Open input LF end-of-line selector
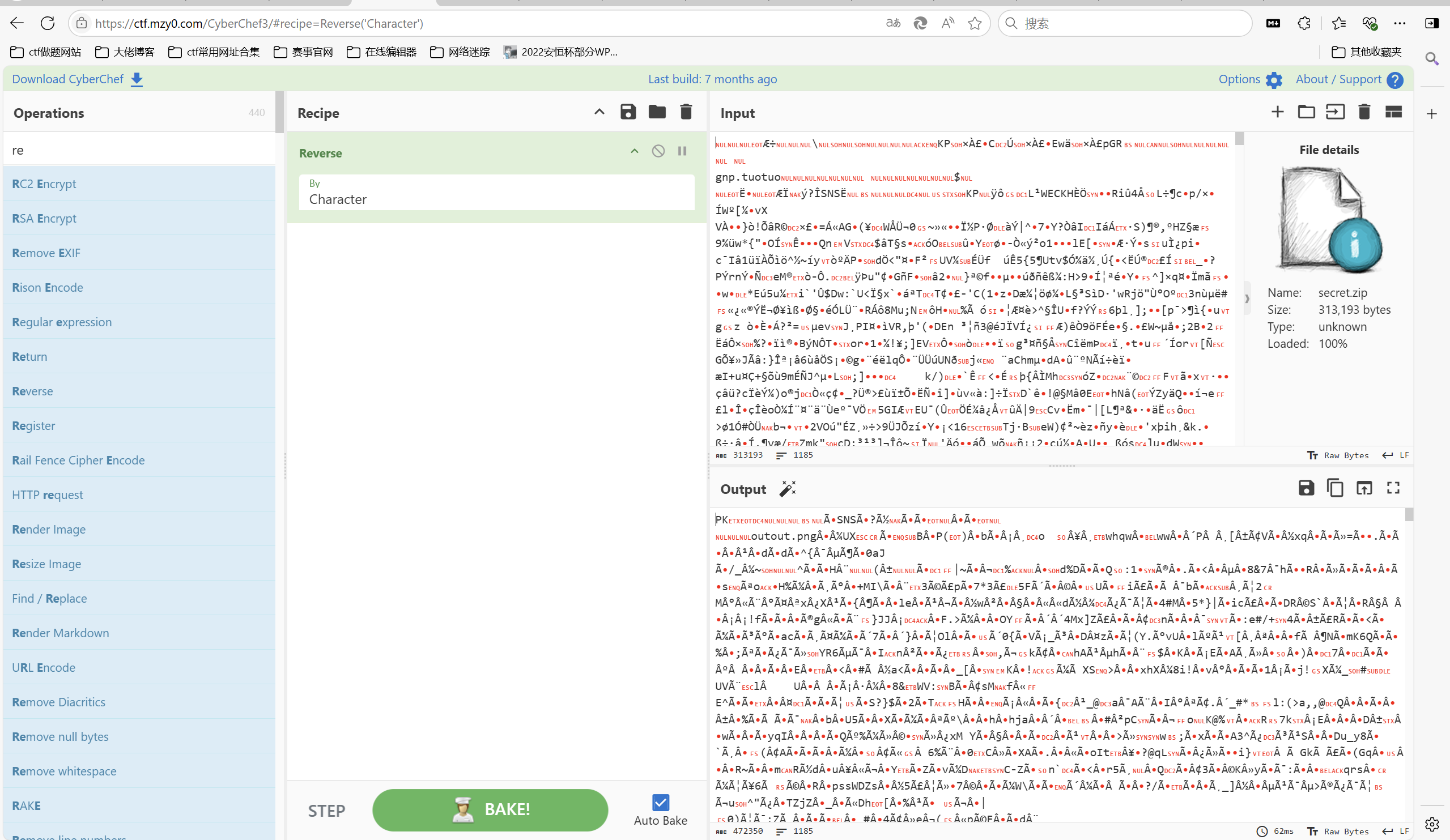 pyautogui.click(x=1396, y=455)
